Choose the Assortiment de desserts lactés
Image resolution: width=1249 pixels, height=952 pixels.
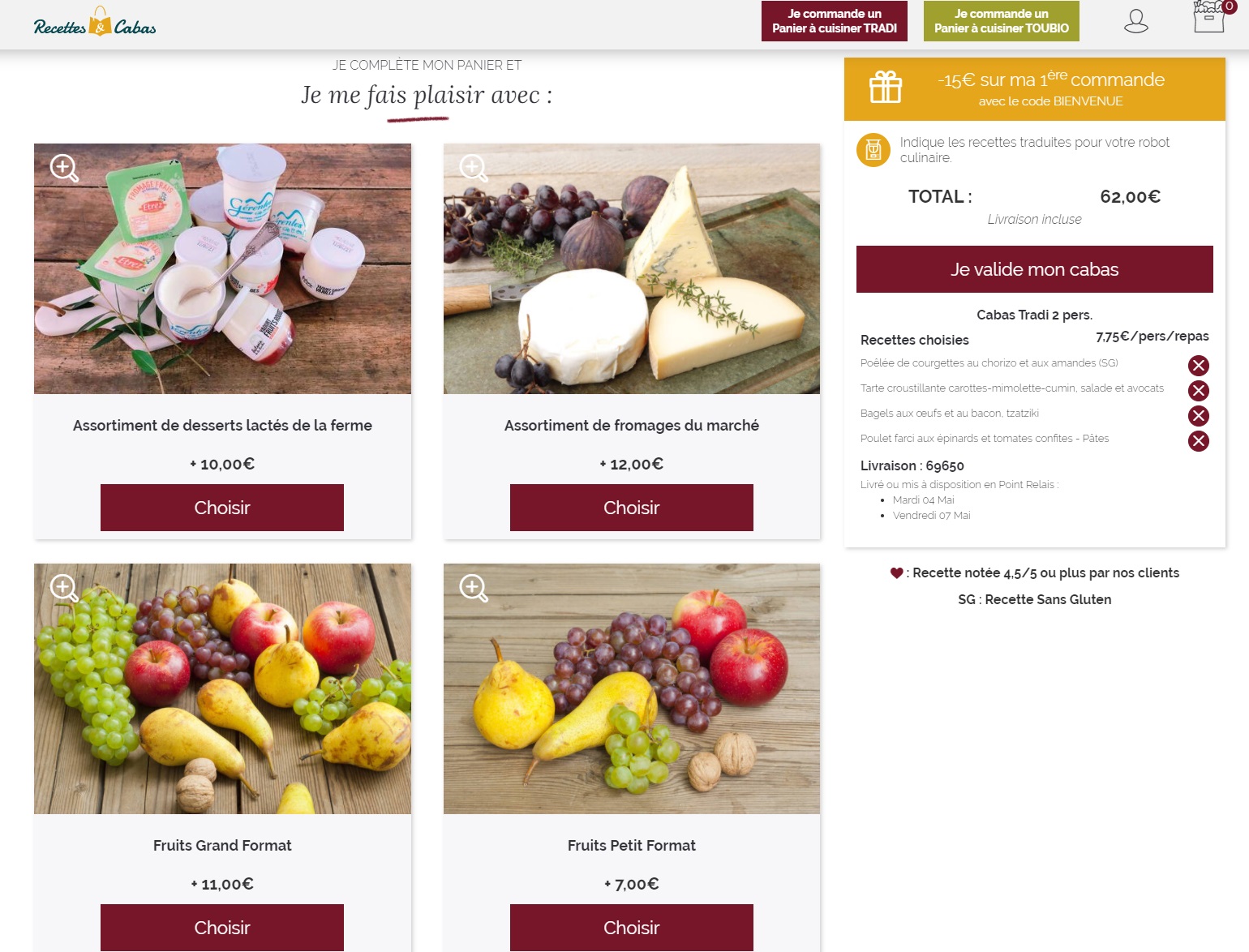pos(222,508)
